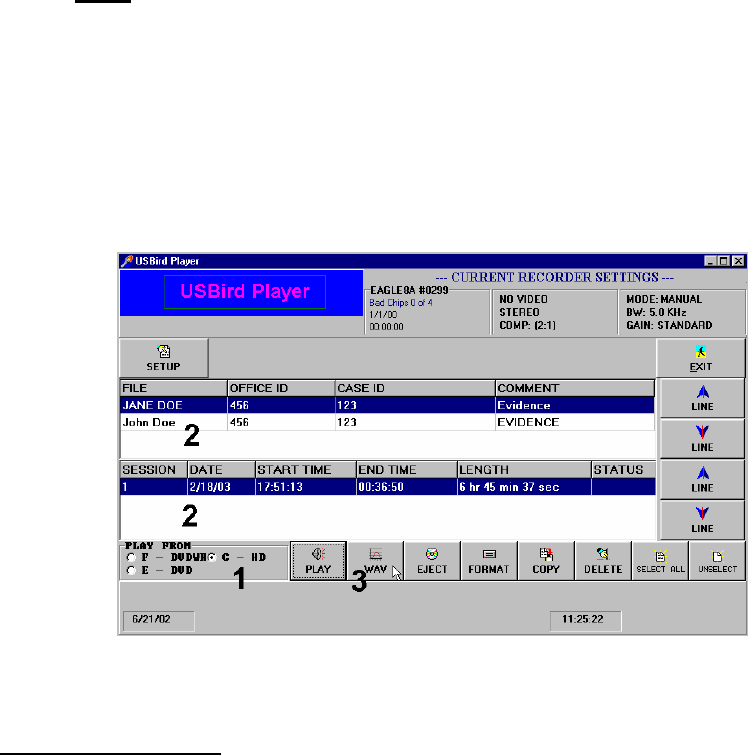Select the JANE DOE file row
Screen dimensions: 748x755
coord(387,405)
